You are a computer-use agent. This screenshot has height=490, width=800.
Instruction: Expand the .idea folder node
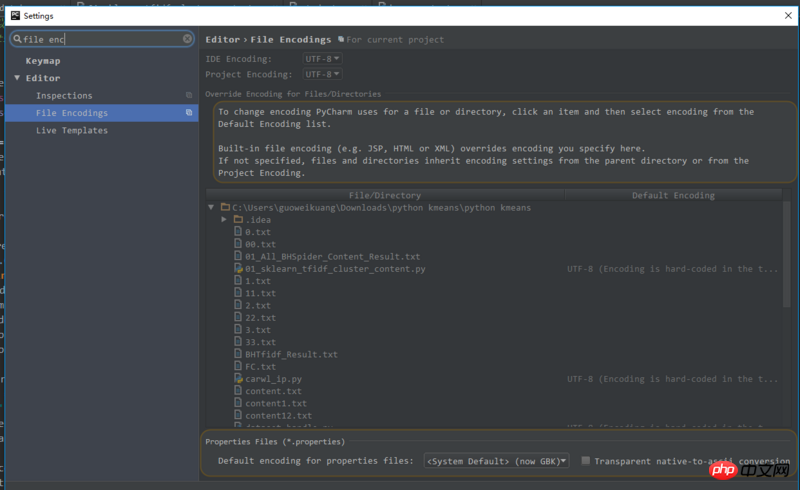point(224,220)
